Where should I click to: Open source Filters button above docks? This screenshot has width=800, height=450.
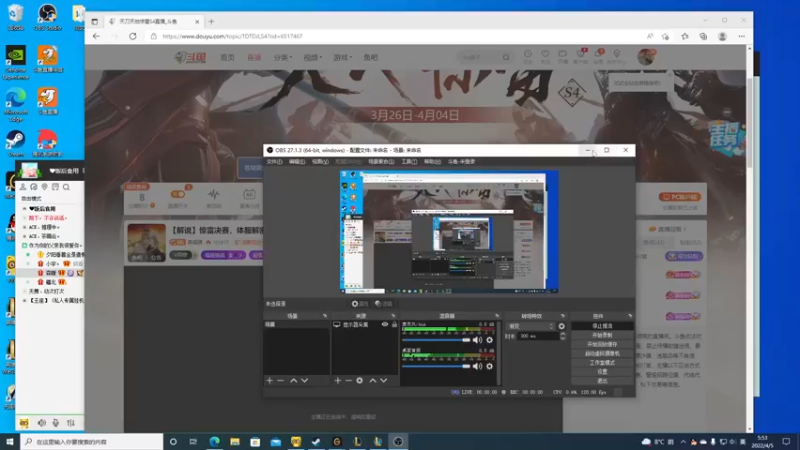(x=384, y=304)
